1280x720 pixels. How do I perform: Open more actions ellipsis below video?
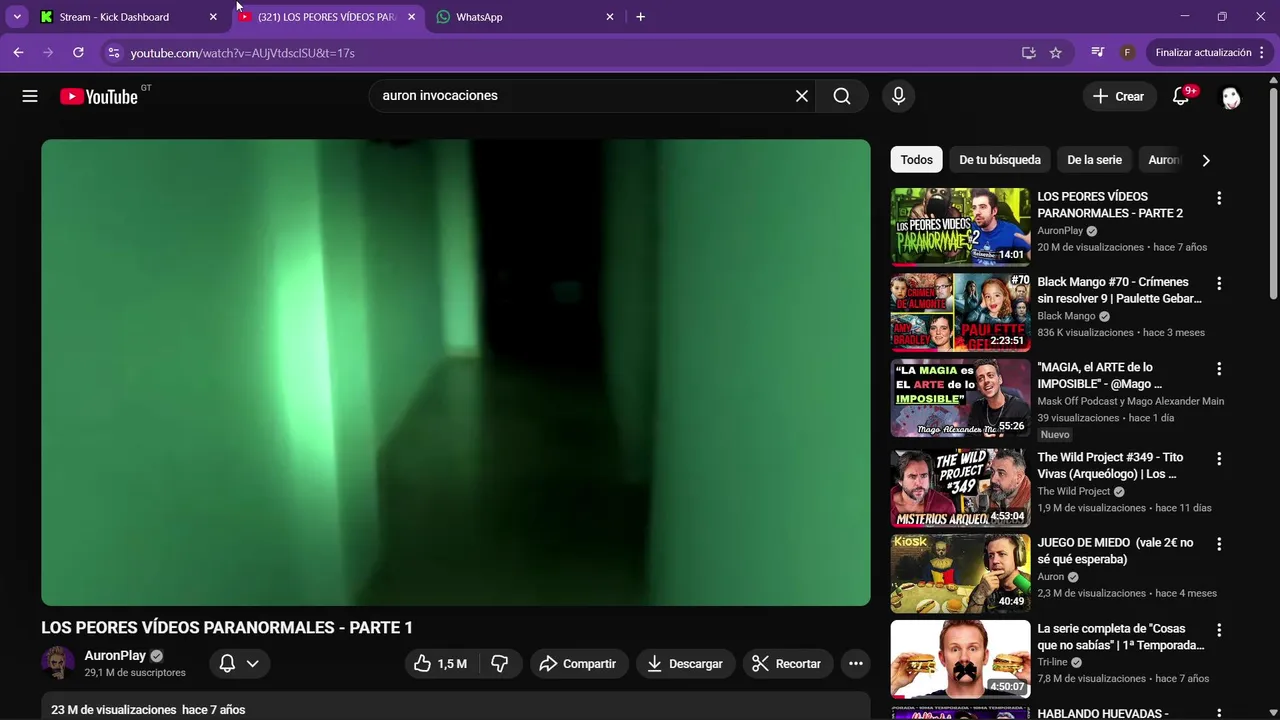tap(855, 663)
